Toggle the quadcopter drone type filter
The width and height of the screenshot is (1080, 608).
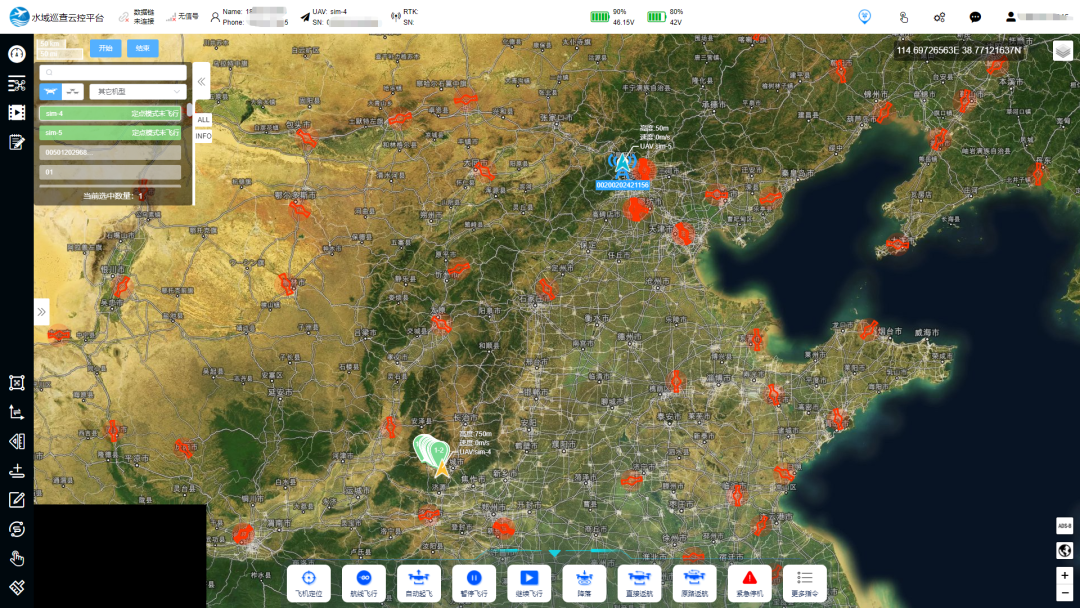point(50,91)
